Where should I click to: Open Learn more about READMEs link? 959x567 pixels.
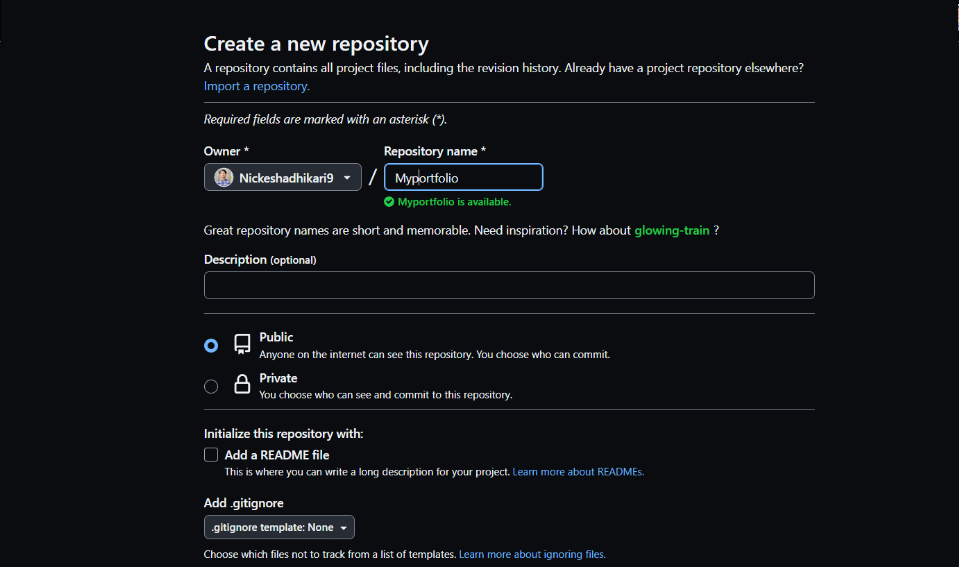[578, 472]
